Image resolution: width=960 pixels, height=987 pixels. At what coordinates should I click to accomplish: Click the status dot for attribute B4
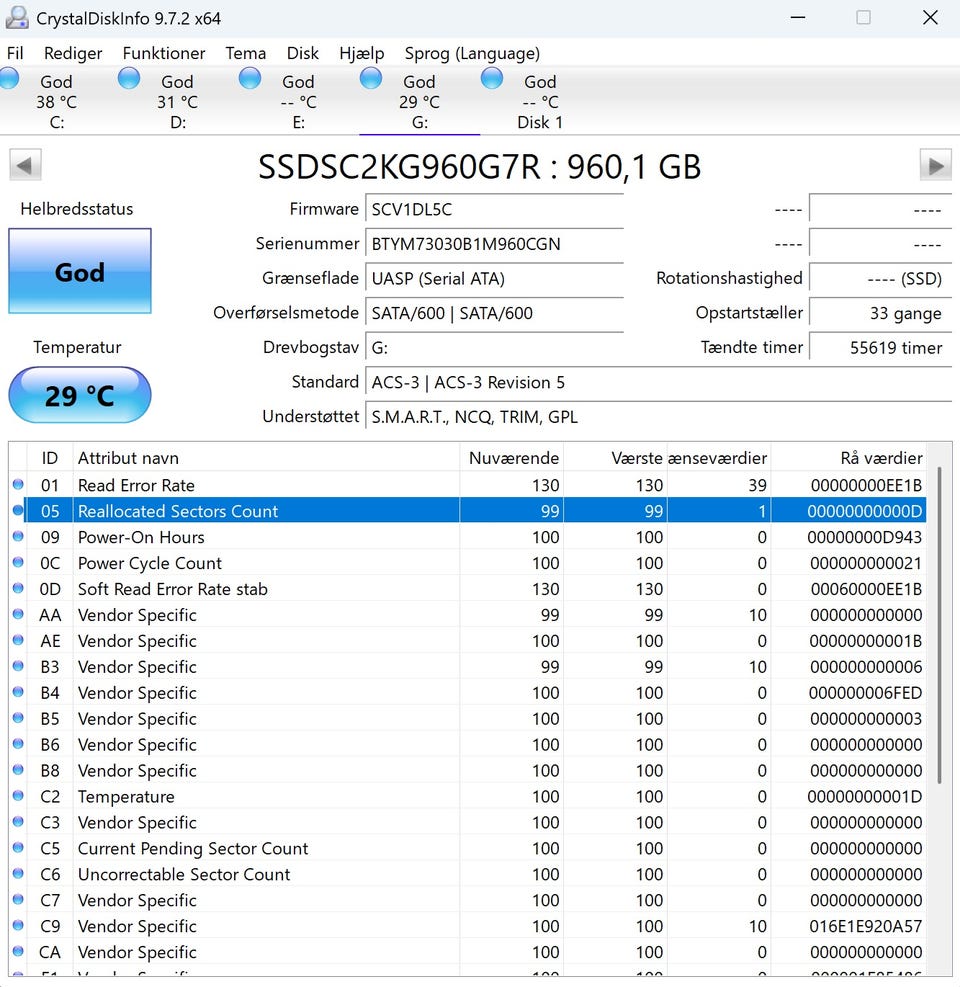coord(18,692)
